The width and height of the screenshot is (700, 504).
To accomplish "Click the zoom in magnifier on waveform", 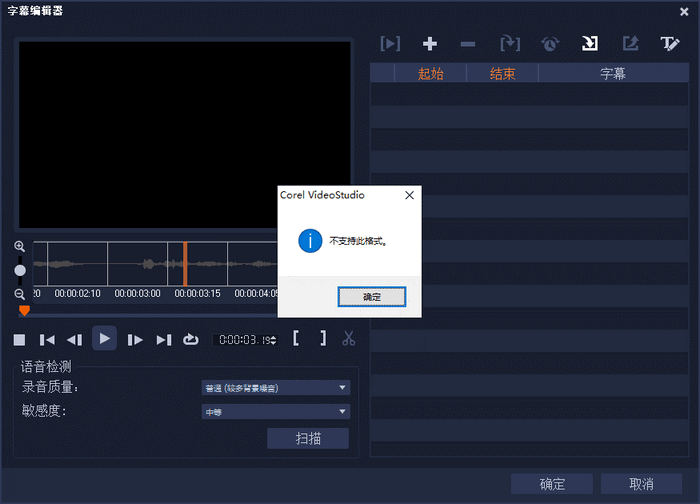I will pos(20,247).
